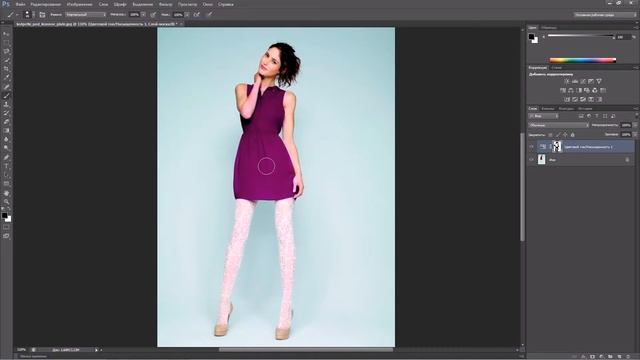Click the foreground color swatch in Color panel
The width and height of the screenshot is (640, 360).
531,37
